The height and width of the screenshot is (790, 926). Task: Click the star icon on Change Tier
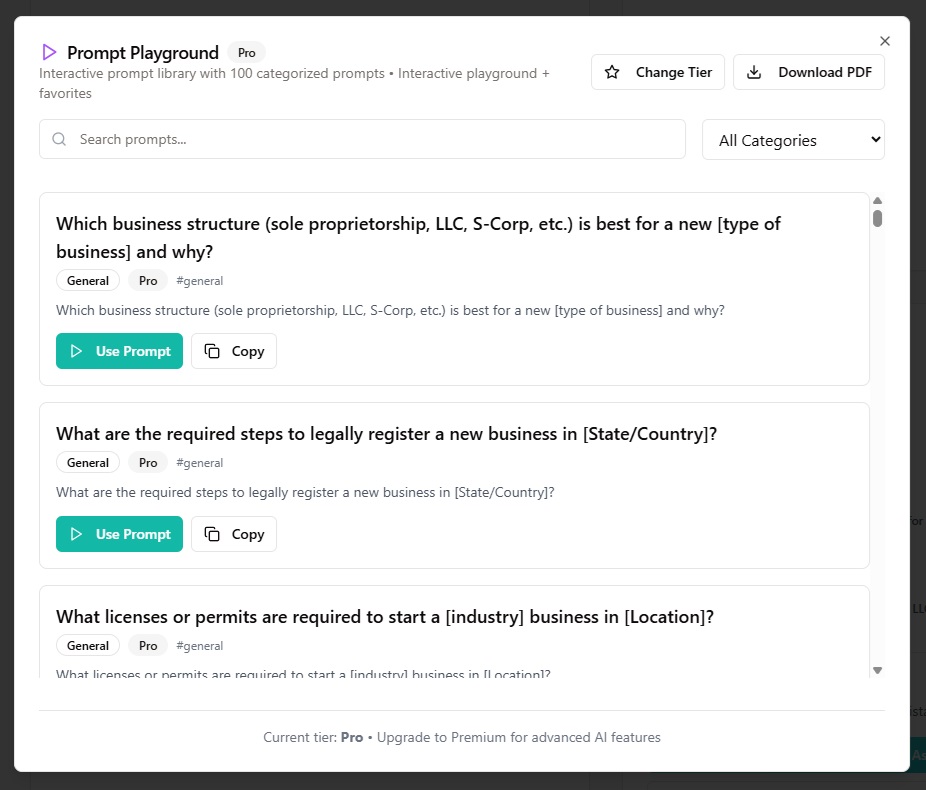(613, 72)
